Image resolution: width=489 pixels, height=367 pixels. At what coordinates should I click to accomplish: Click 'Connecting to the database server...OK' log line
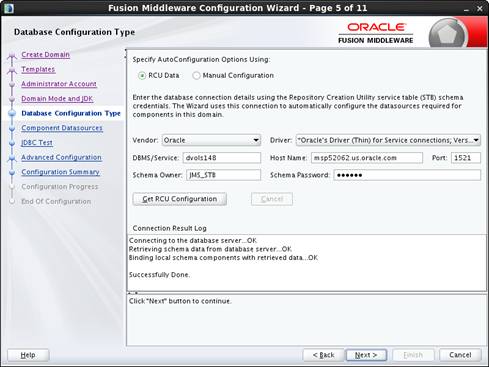pyautogui.click(x=193, y=240)
